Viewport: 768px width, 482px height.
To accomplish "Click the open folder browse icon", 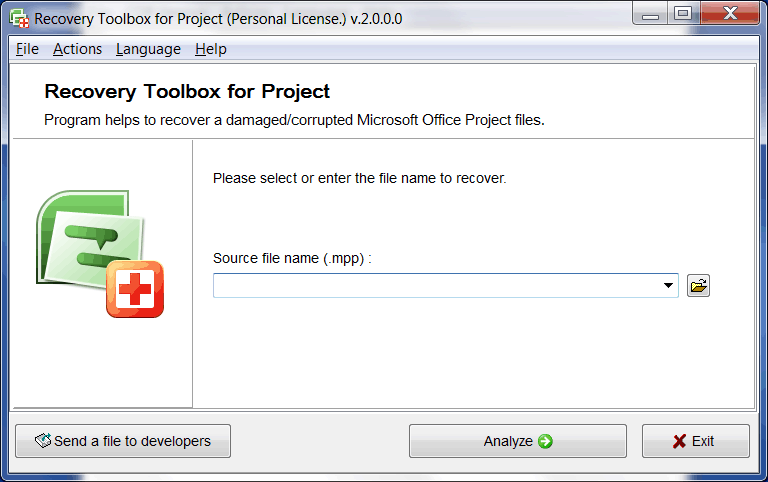I will 698,286.
